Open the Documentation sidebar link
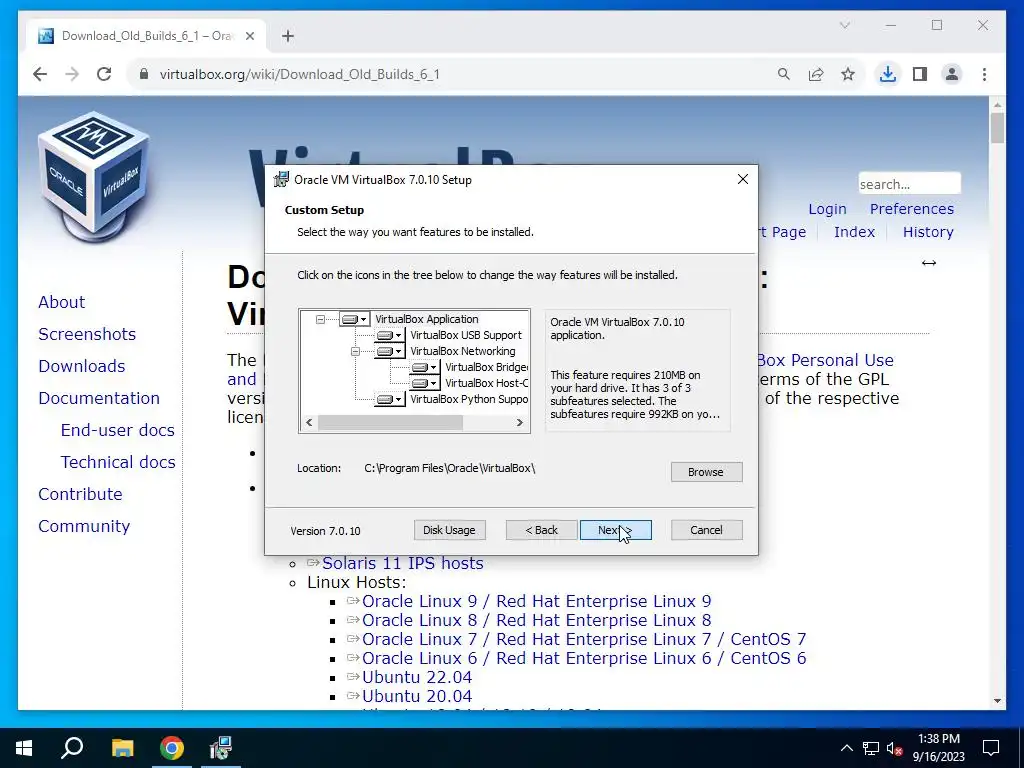The height and width of the screenshot is (768, 1024). click(x=99, y=398)
